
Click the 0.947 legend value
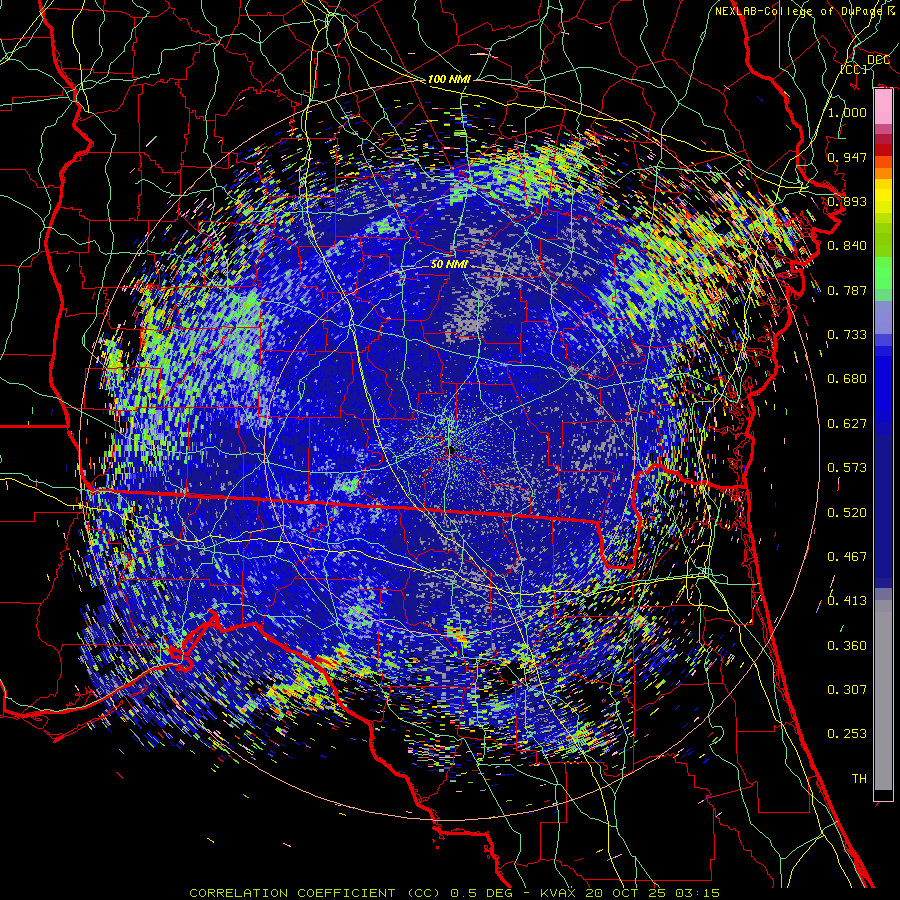847,157
